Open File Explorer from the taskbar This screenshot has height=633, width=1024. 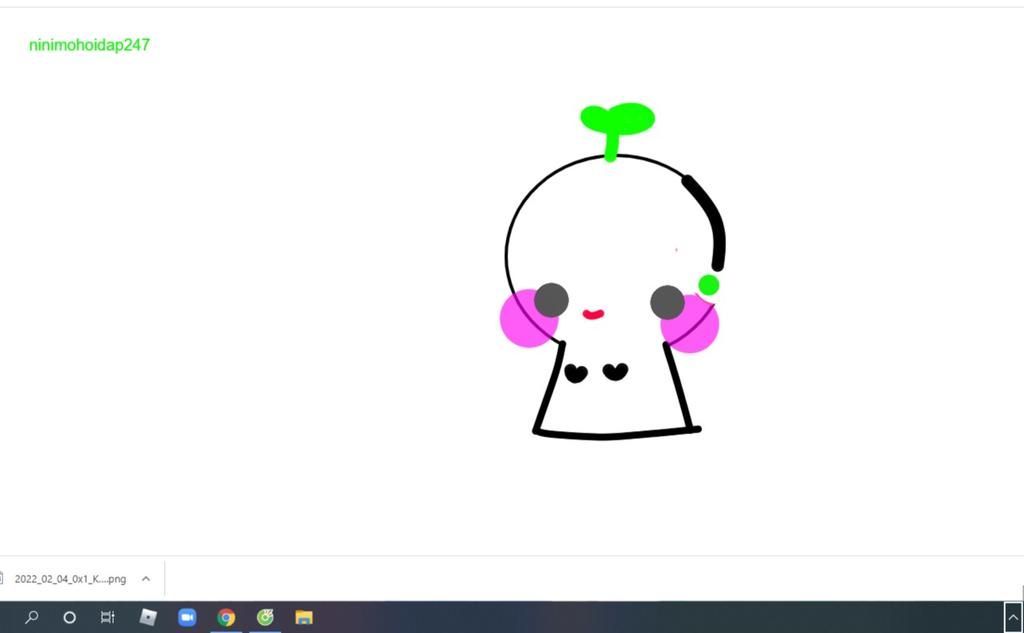304,617
